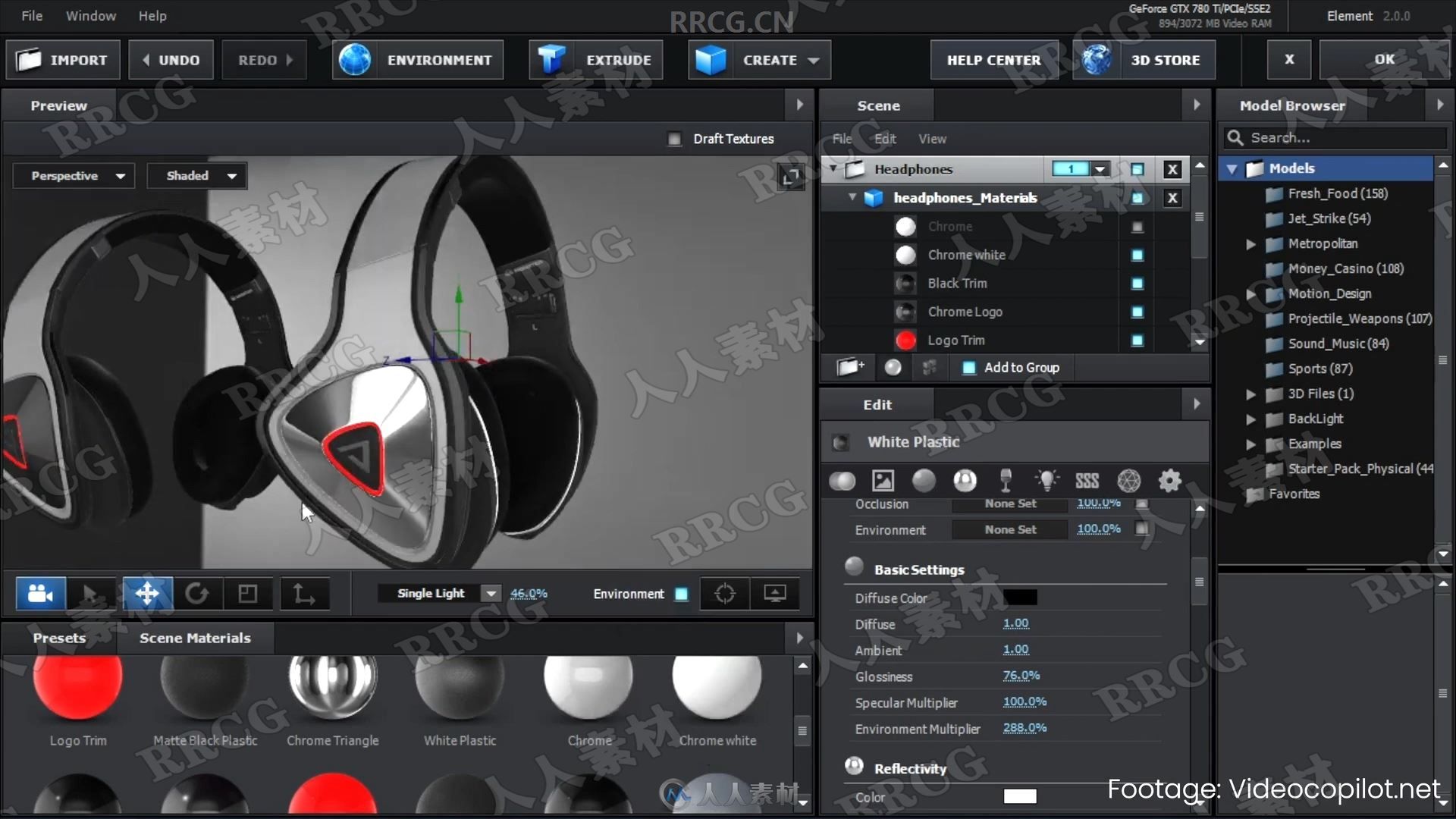Select the arrow selection tool
This screenshot has height=819, width=1456.
click(91, 594)
